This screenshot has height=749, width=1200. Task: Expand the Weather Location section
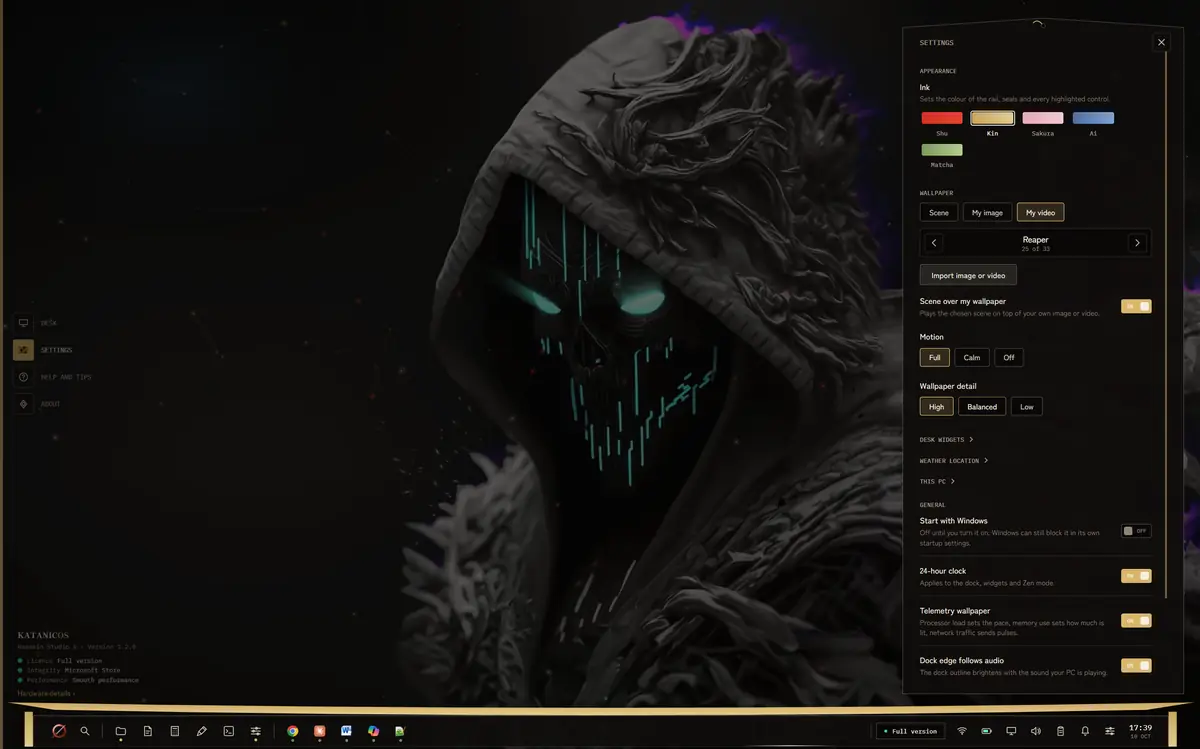[954, 461]
